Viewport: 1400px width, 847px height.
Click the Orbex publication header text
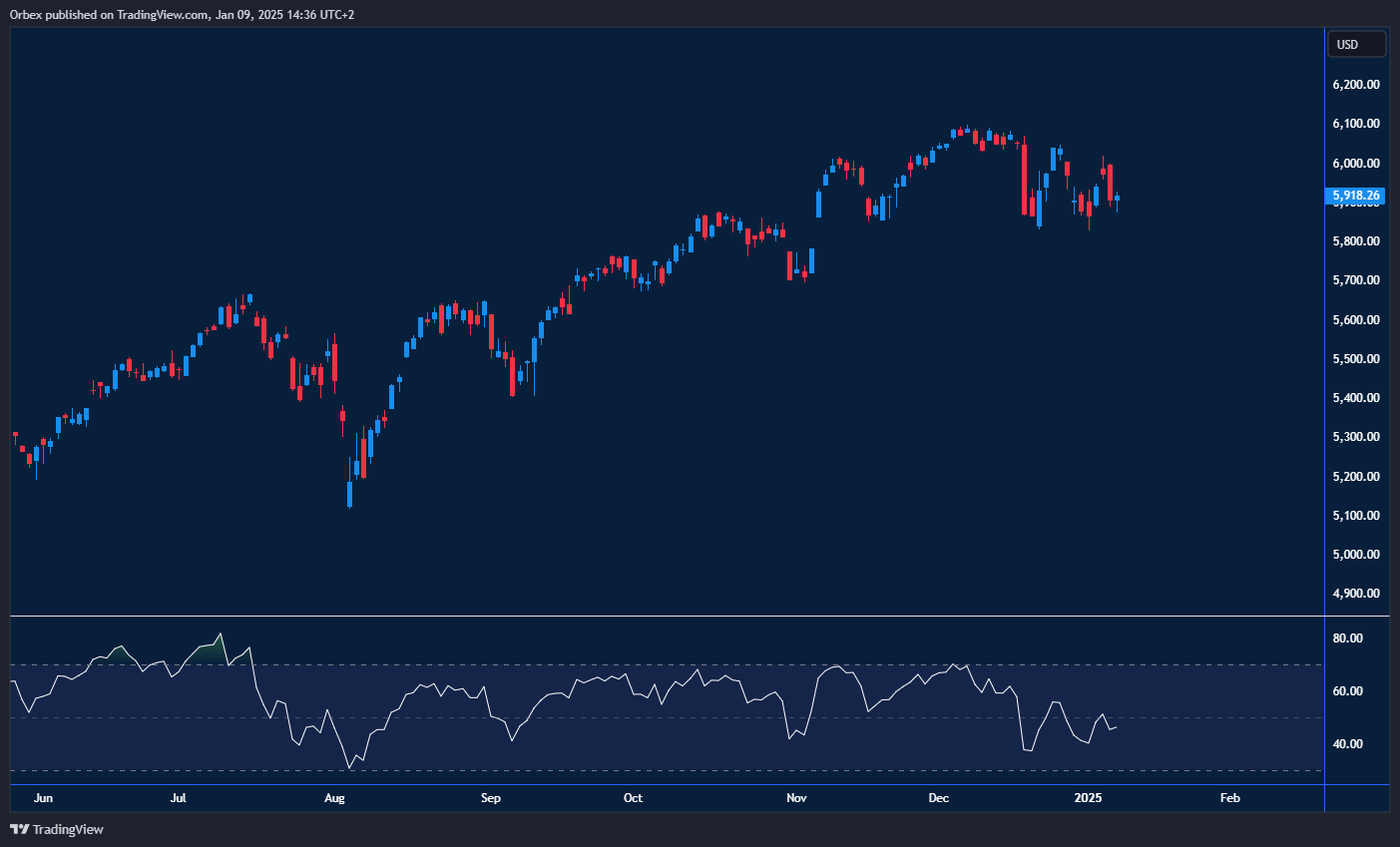[180, 15]
